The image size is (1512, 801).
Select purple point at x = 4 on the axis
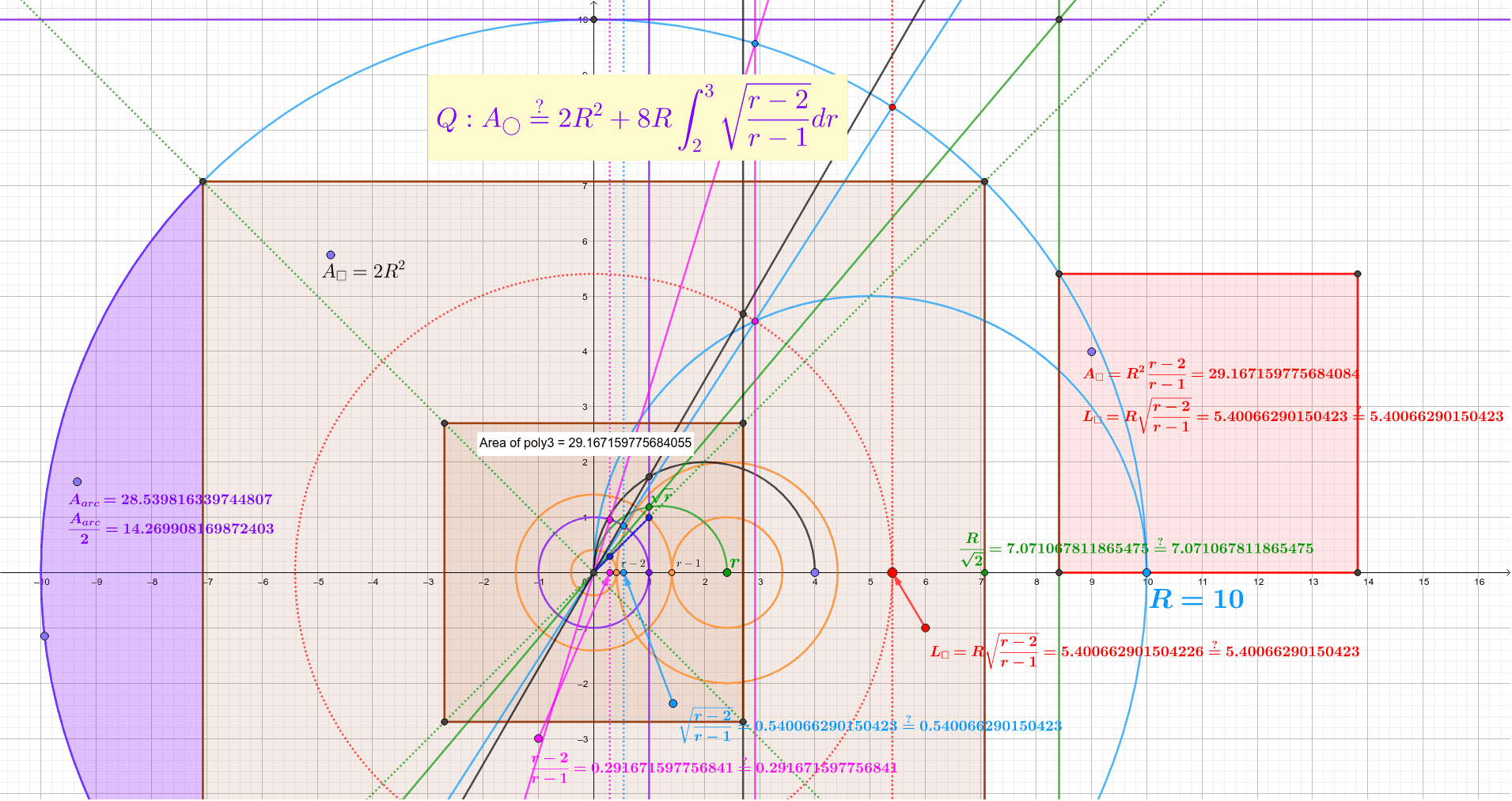click(815, 572)
